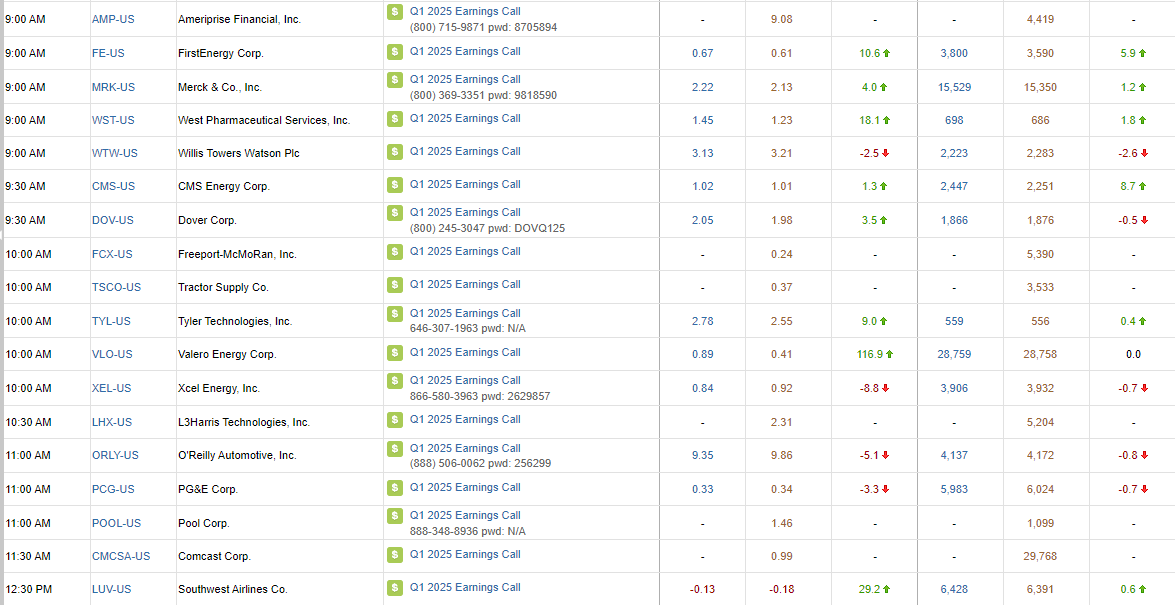Image resolution: width=1175 pixels, height=605 pixels.
Task: Open the TYL-US ticker link
Action: point(112,321)
